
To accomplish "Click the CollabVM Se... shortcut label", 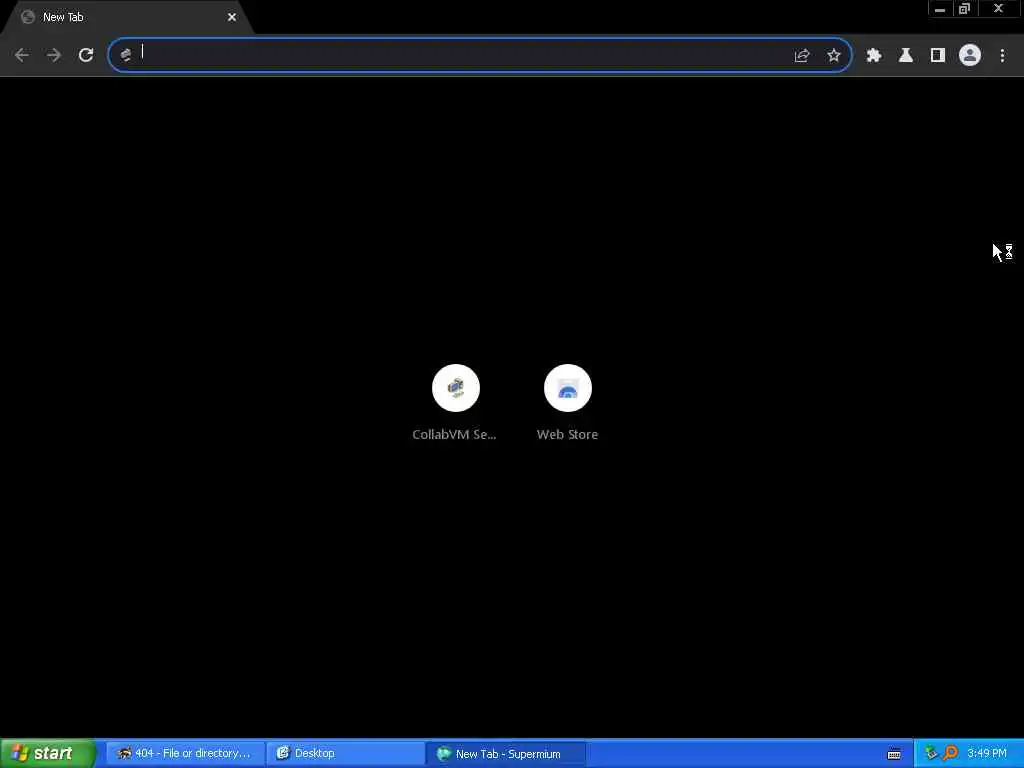I will click(455, 434).
